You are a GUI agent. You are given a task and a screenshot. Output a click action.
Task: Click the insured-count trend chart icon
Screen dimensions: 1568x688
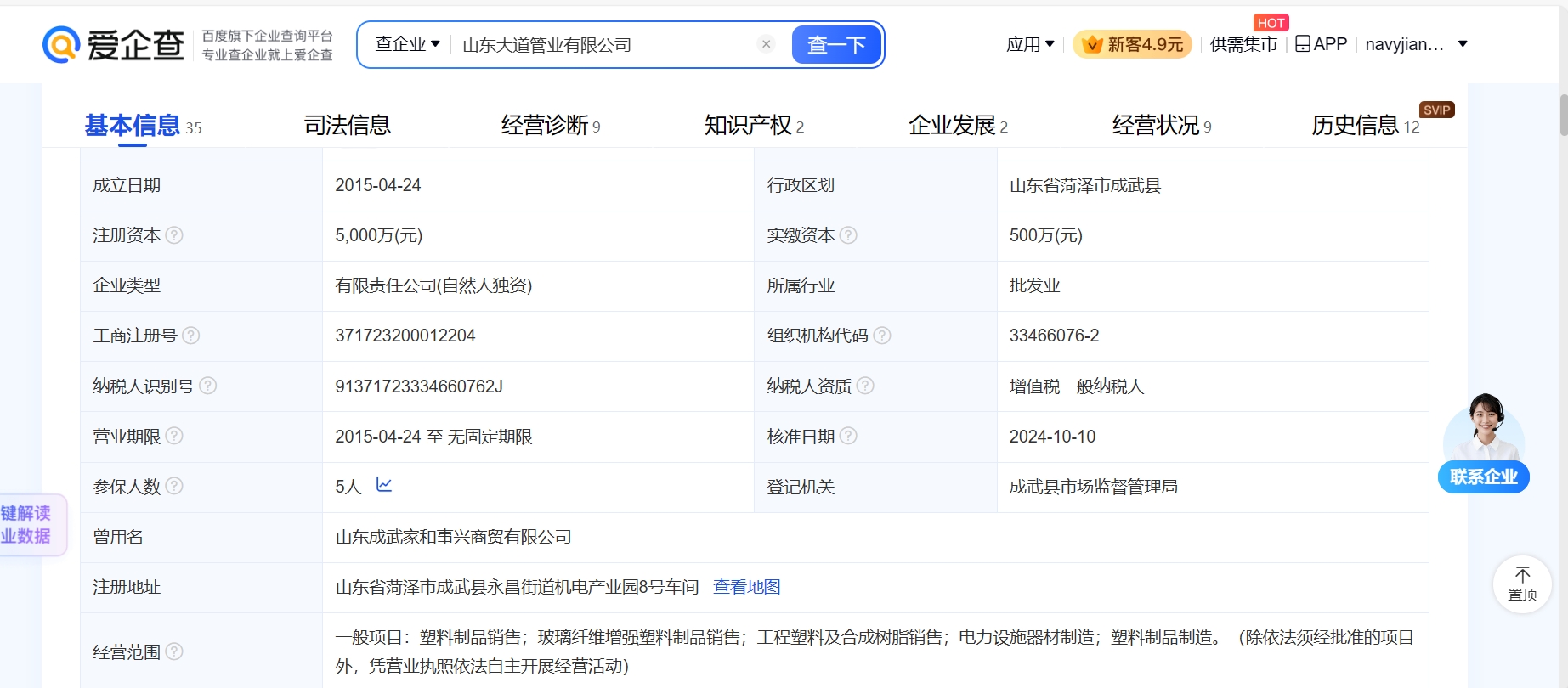tap(384, 485)
